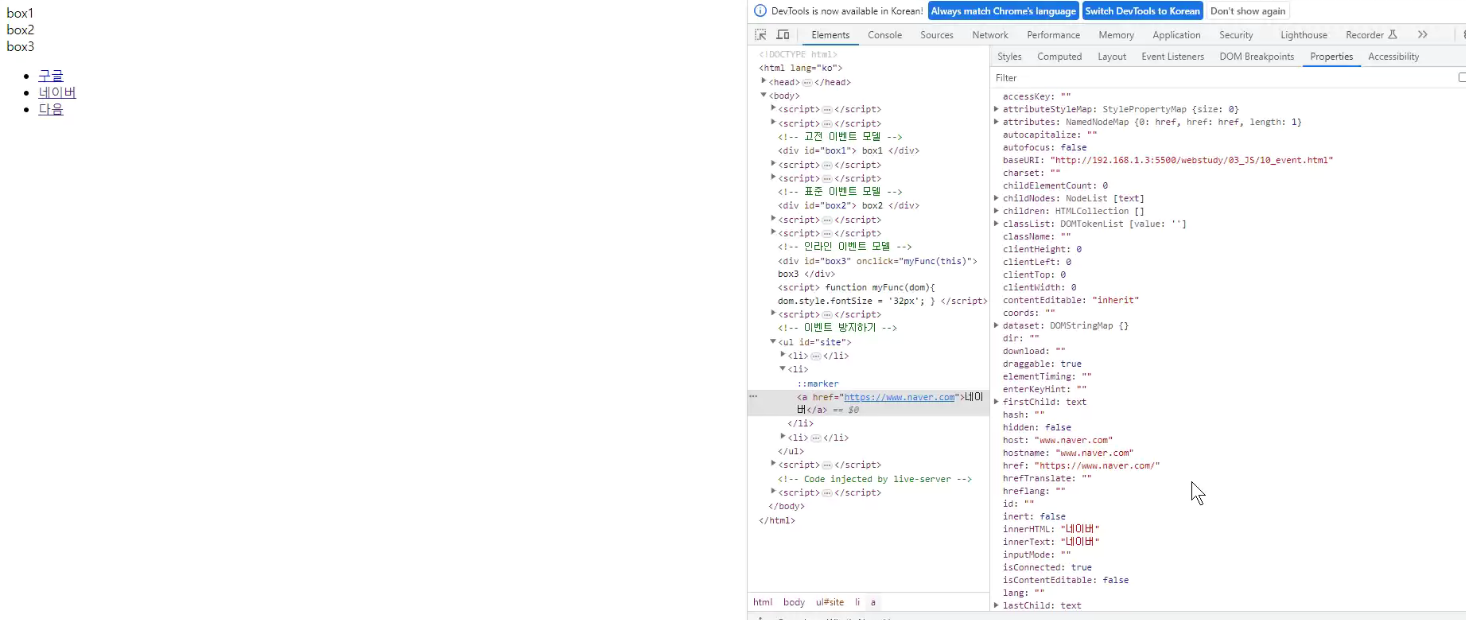Expand the head element node
1466x620 pixels.
[764, 82]
